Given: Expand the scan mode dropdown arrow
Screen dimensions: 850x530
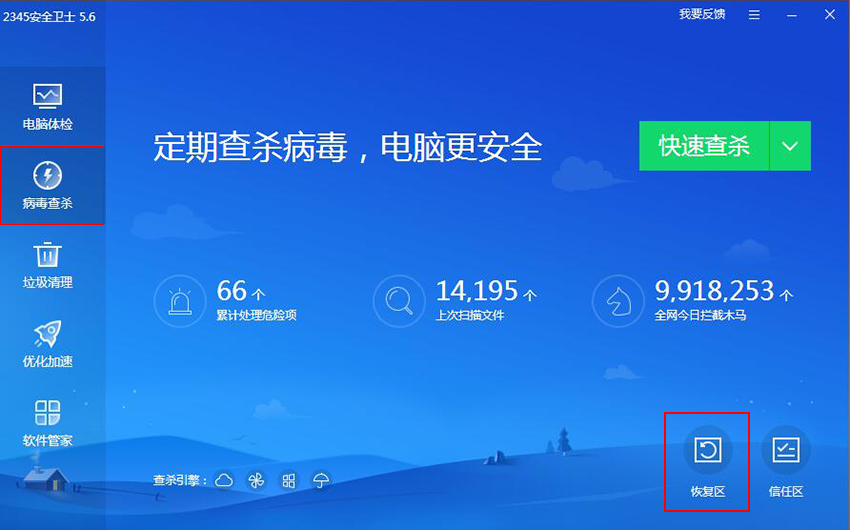Looking at the screenshot, I should (790, 146).
